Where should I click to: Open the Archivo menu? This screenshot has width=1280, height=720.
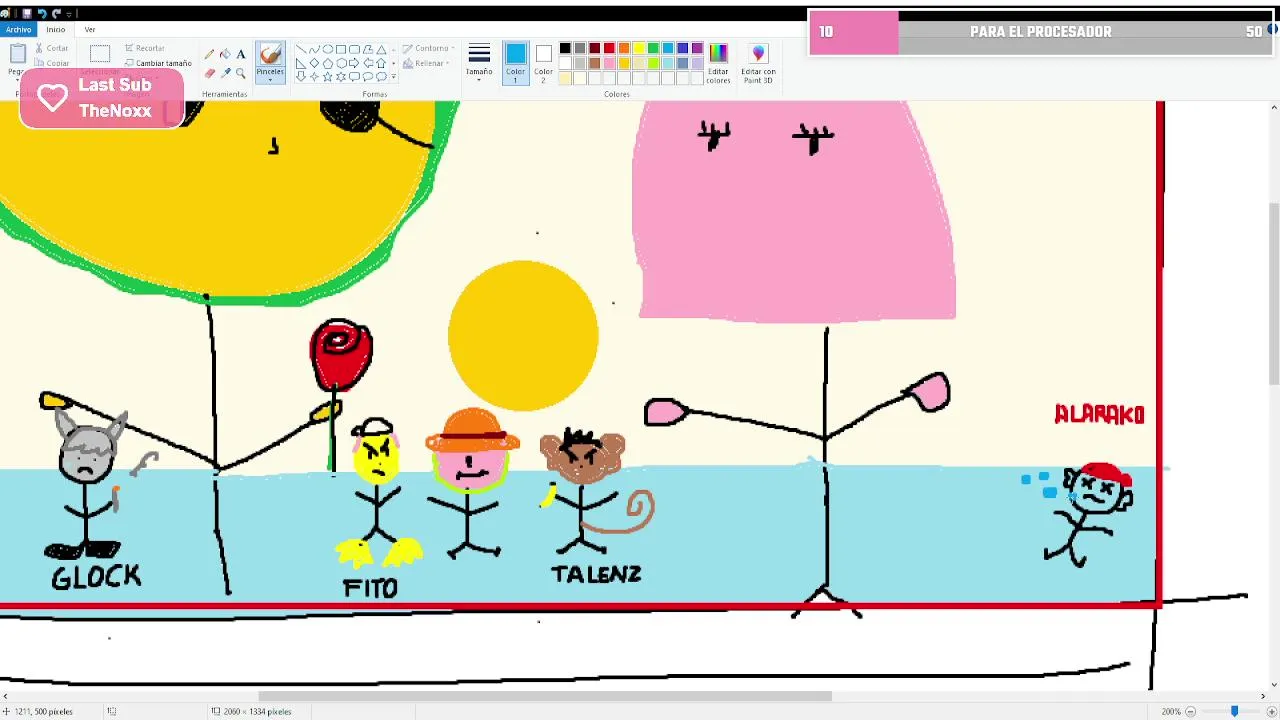click(18, 29)
